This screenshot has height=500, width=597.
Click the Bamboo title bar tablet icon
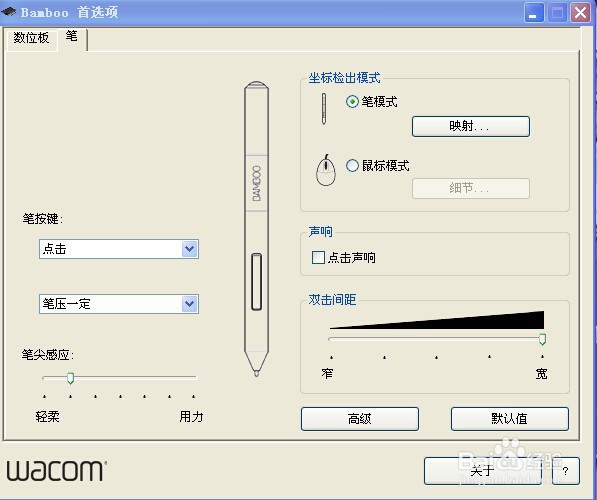tap(8, 12)
